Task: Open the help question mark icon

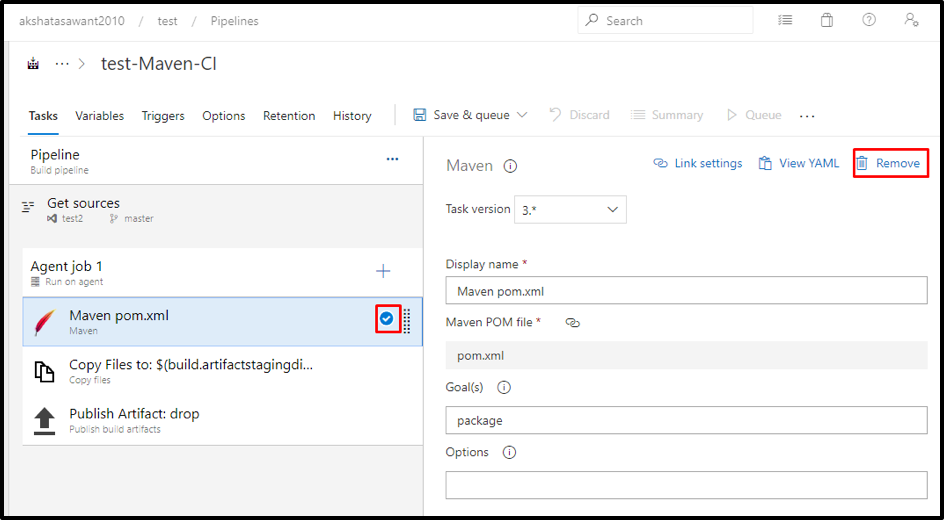Action: (x=869, y=20)
